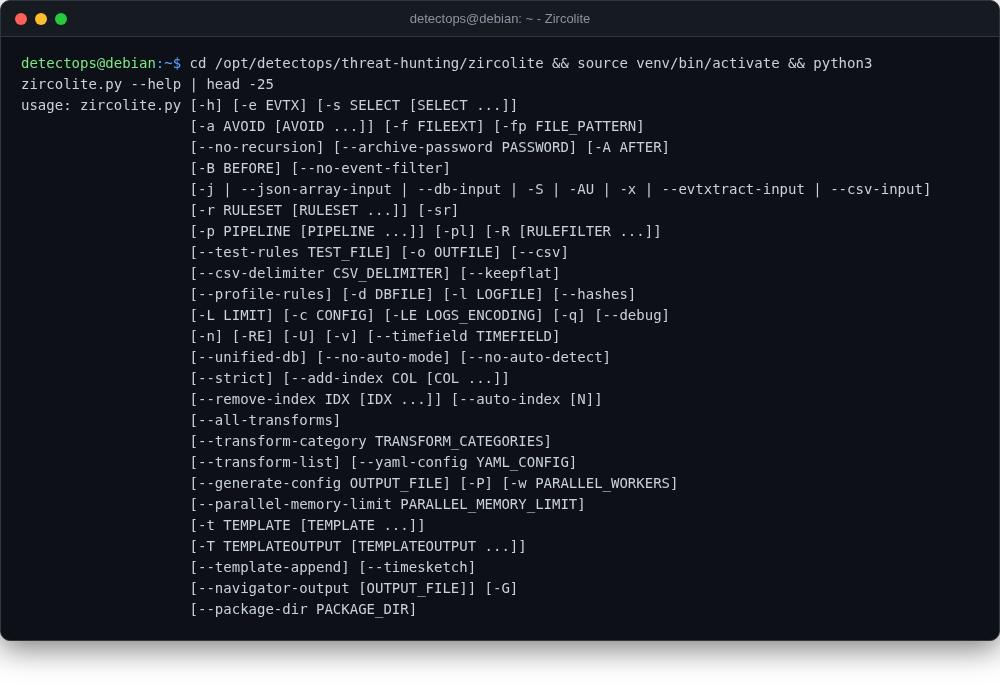Click the '[--remove-index IDX [IDX ...]]' option
The height and width of the screenshot is (699, 1000).
316,400
